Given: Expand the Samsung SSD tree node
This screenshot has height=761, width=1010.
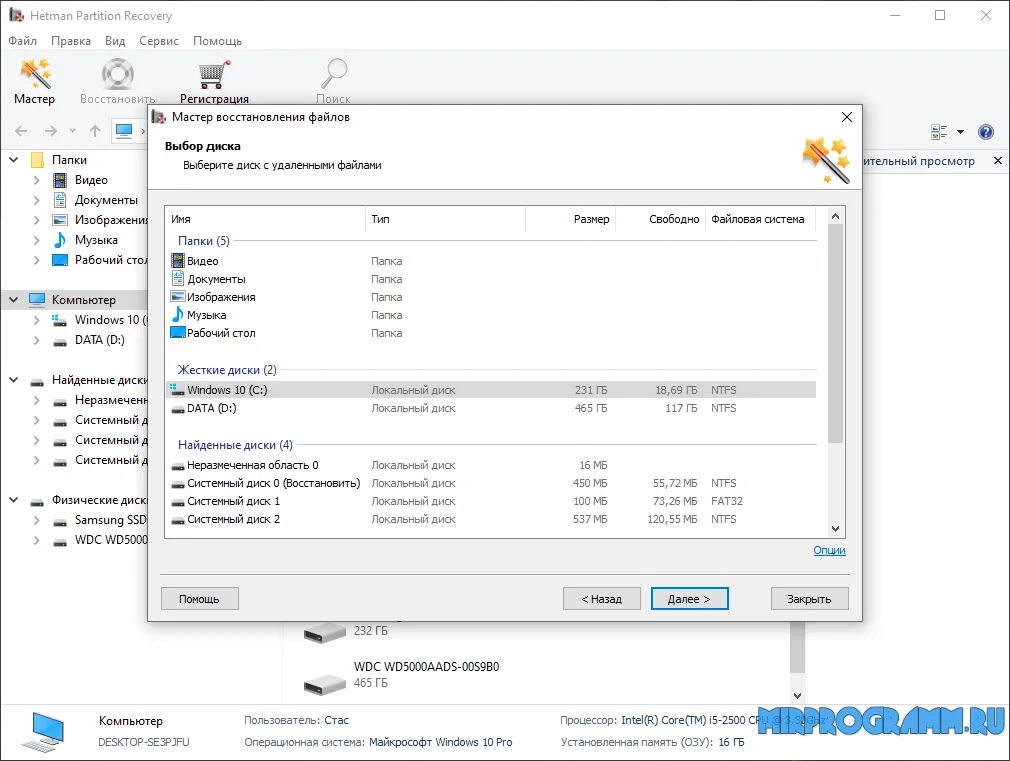Looking at the screenshot, I should coord(37,520).
